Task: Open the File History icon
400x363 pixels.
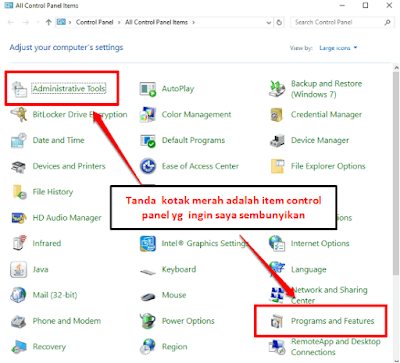Action: (19, 192)
